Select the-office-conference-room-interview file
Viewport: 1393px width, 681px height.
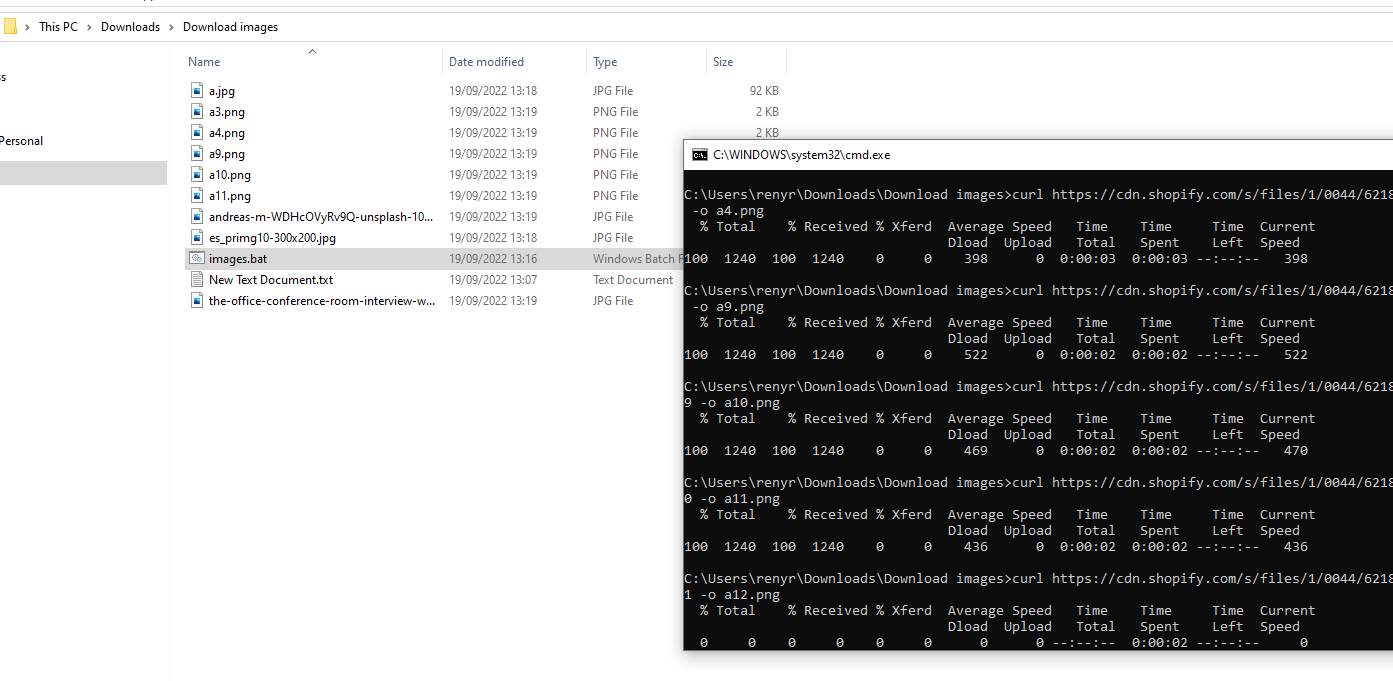[x=321, y=301]
